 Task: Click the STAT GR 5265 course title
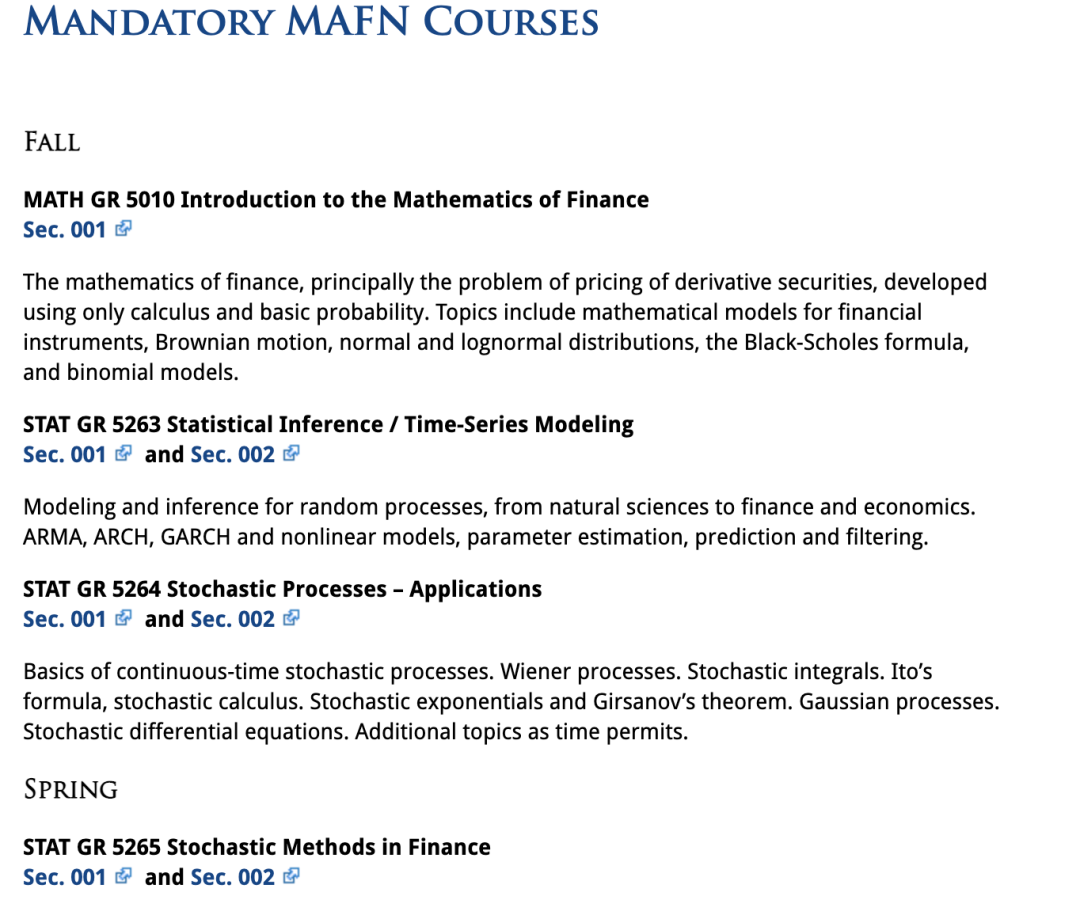pos(257,848)
